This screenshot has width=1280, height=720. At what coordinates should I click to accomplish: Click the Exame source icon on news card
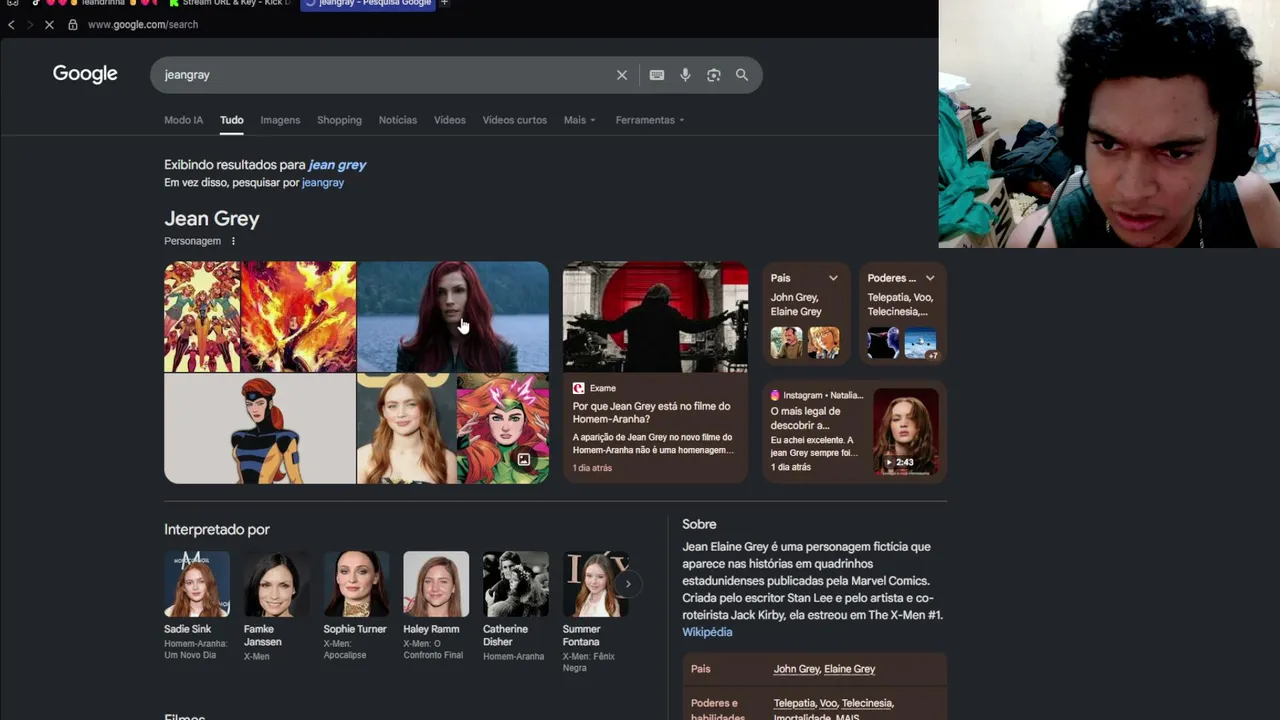[578, 388]
